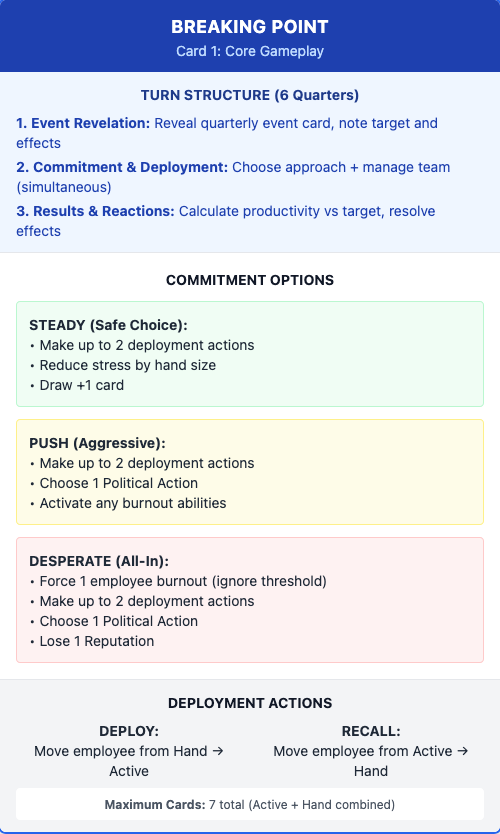Select the Results & Reactions step
This screenshot has height=834, width=500.
pos(226,221)
